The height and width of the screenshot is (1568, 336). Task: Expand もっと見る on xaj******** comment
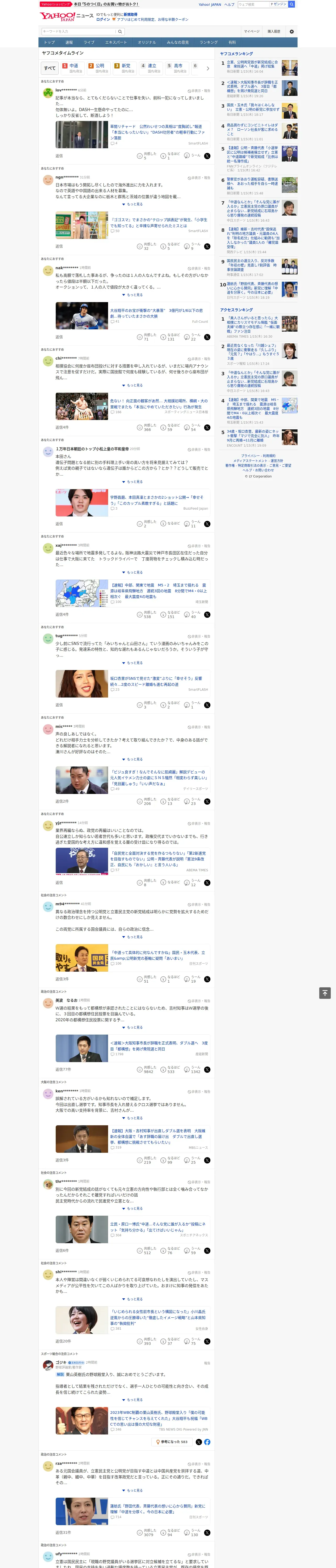[132, 573]
